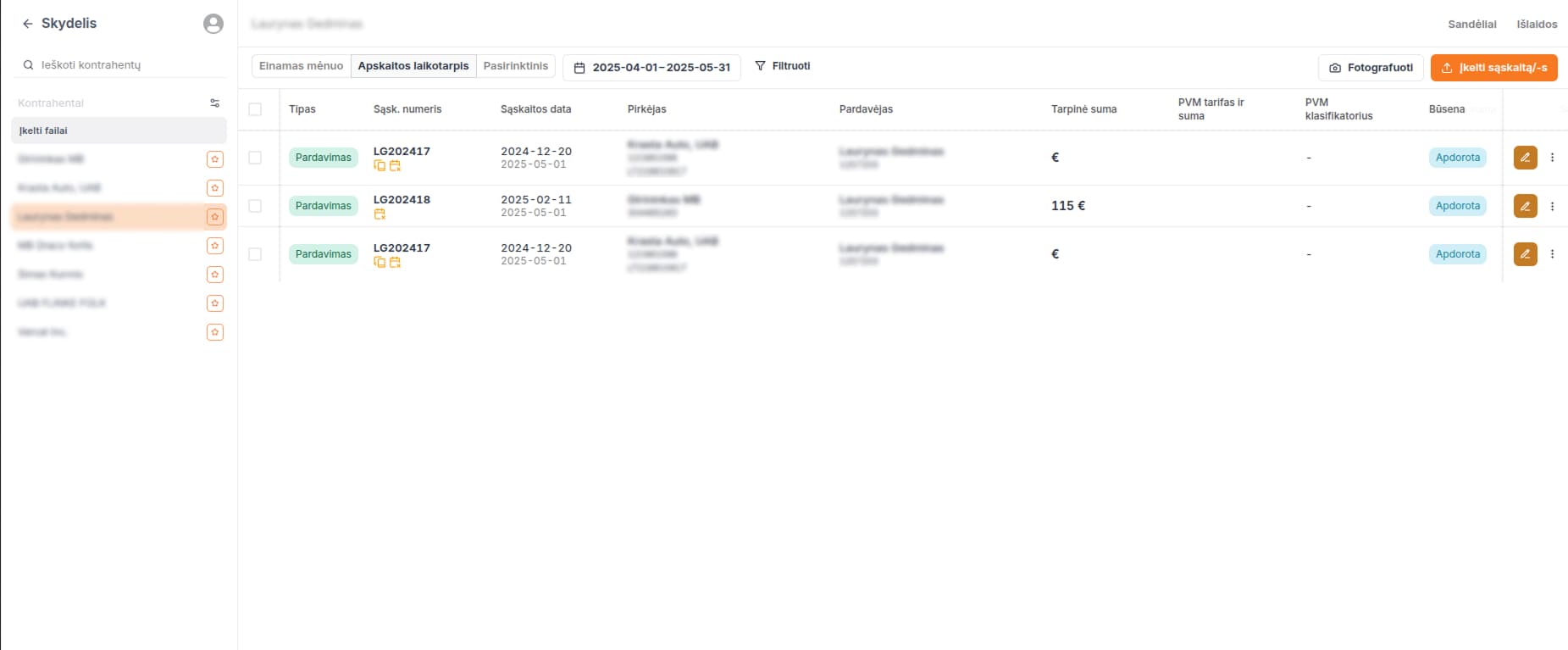Screen dimensions: 1568x650
Task: Edit the LG202418 invoice with pencil button
Action: [1525, 206]
